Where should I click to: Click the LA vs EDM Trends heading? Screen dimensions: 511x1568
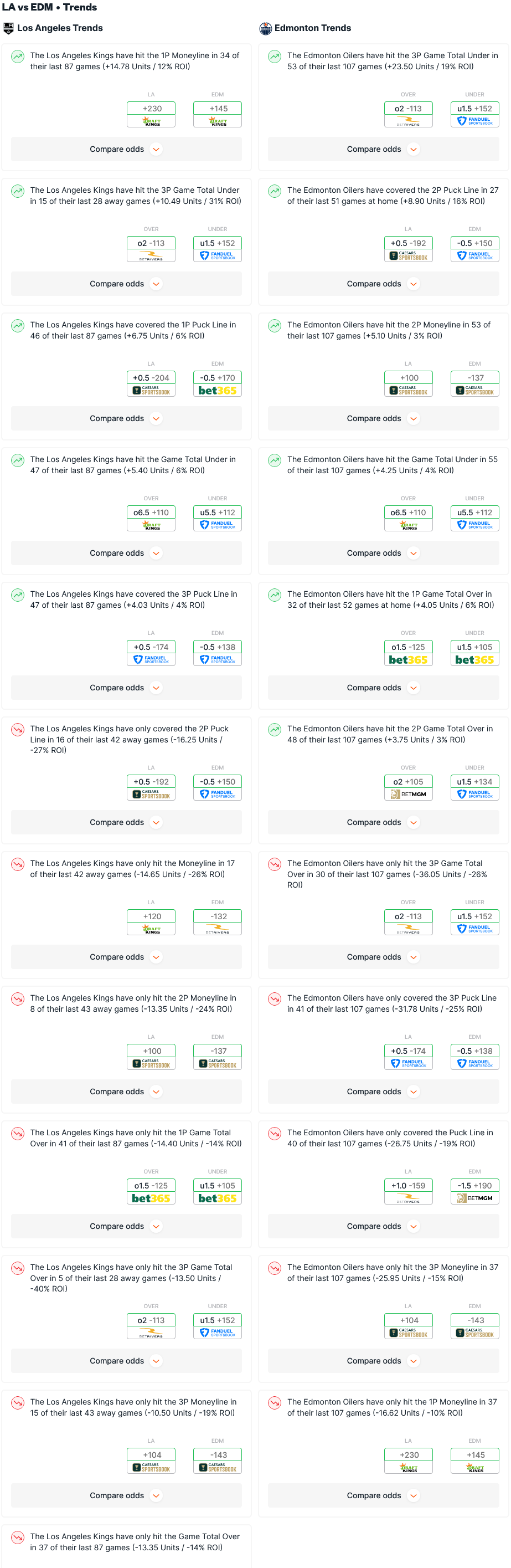(x=49, y=7)
